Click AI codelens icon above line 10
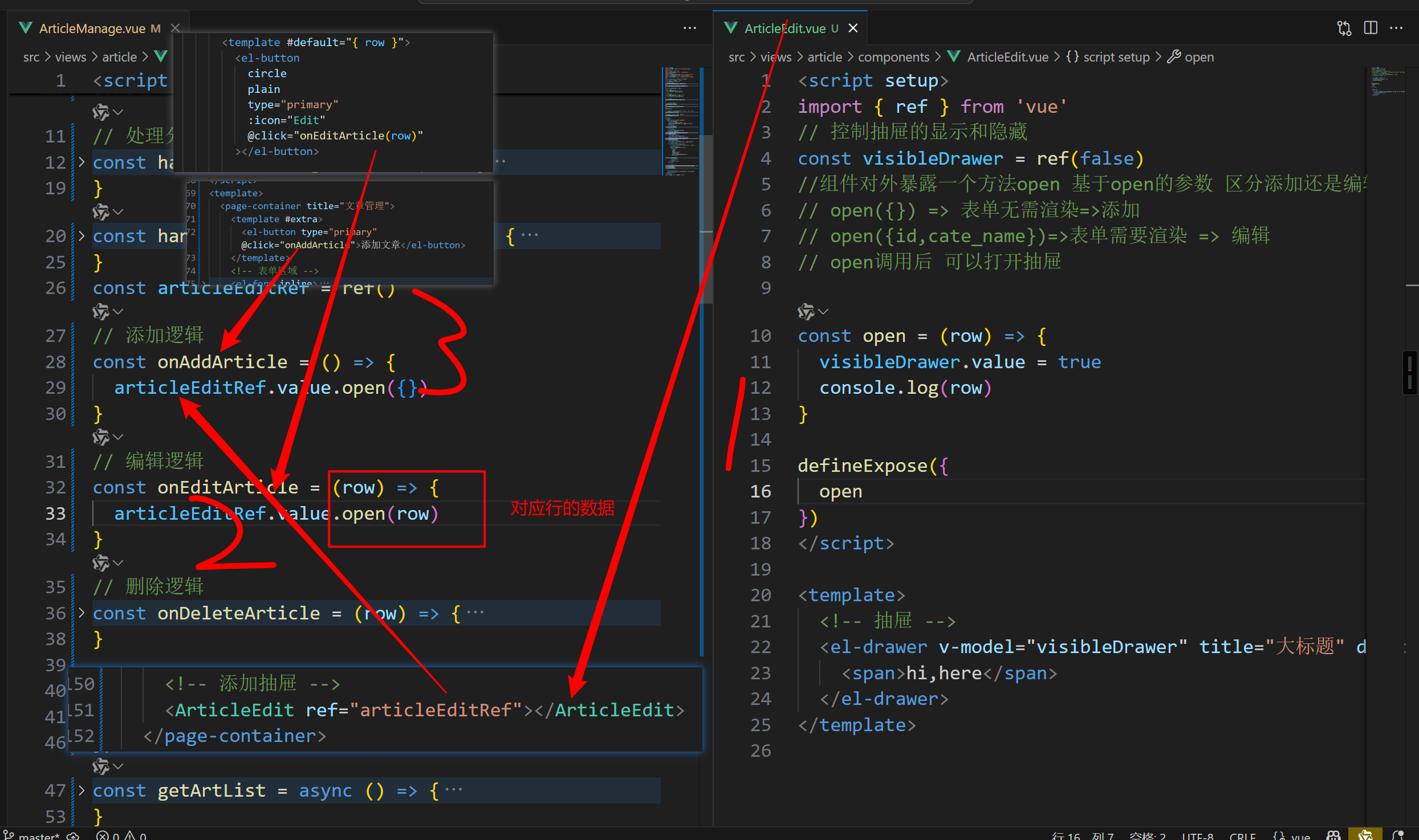 tap(806, 311)
